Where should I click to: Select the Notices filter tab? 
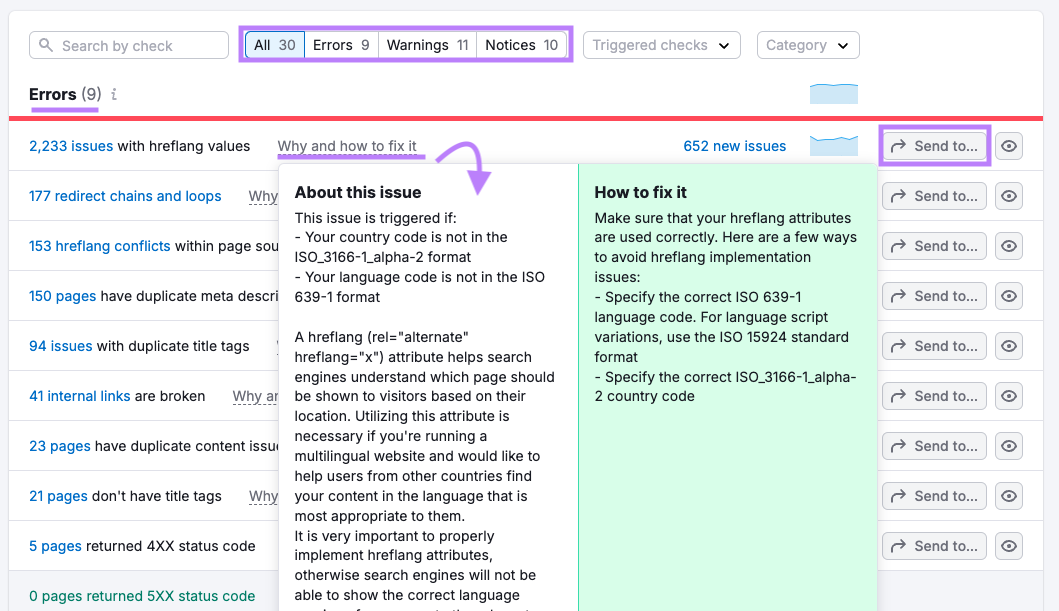click(x=521, y=45)
